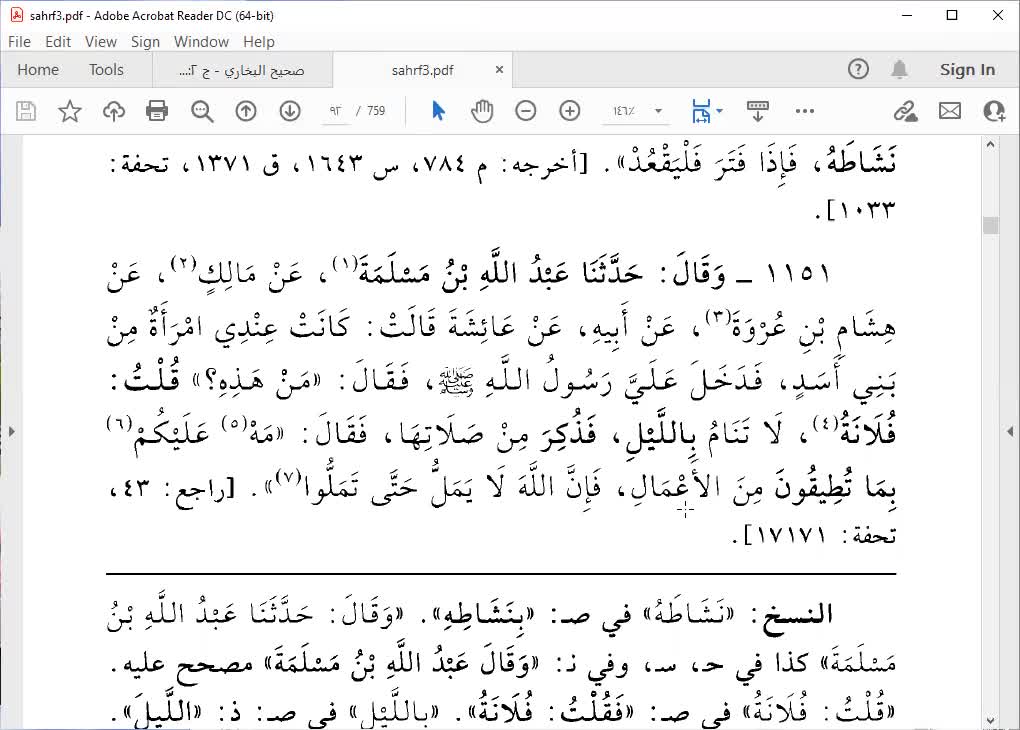Save the file with the floppy disk icon

click(26, 111)
